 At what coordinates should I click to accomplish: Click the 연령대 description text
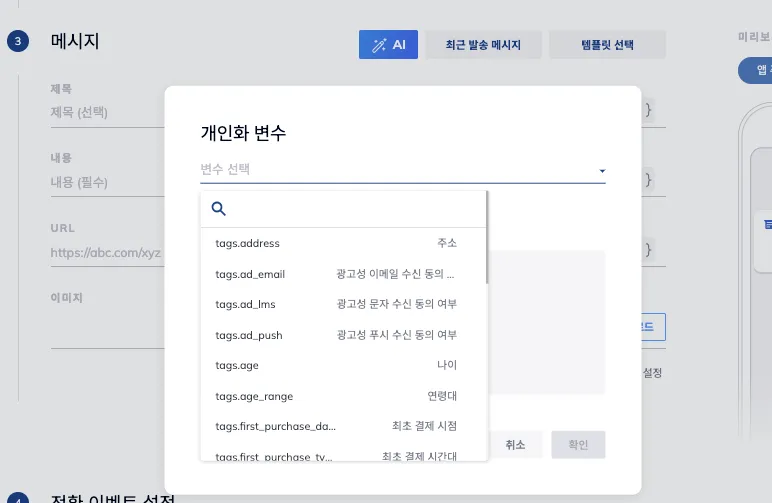click(x=442, y=396)
